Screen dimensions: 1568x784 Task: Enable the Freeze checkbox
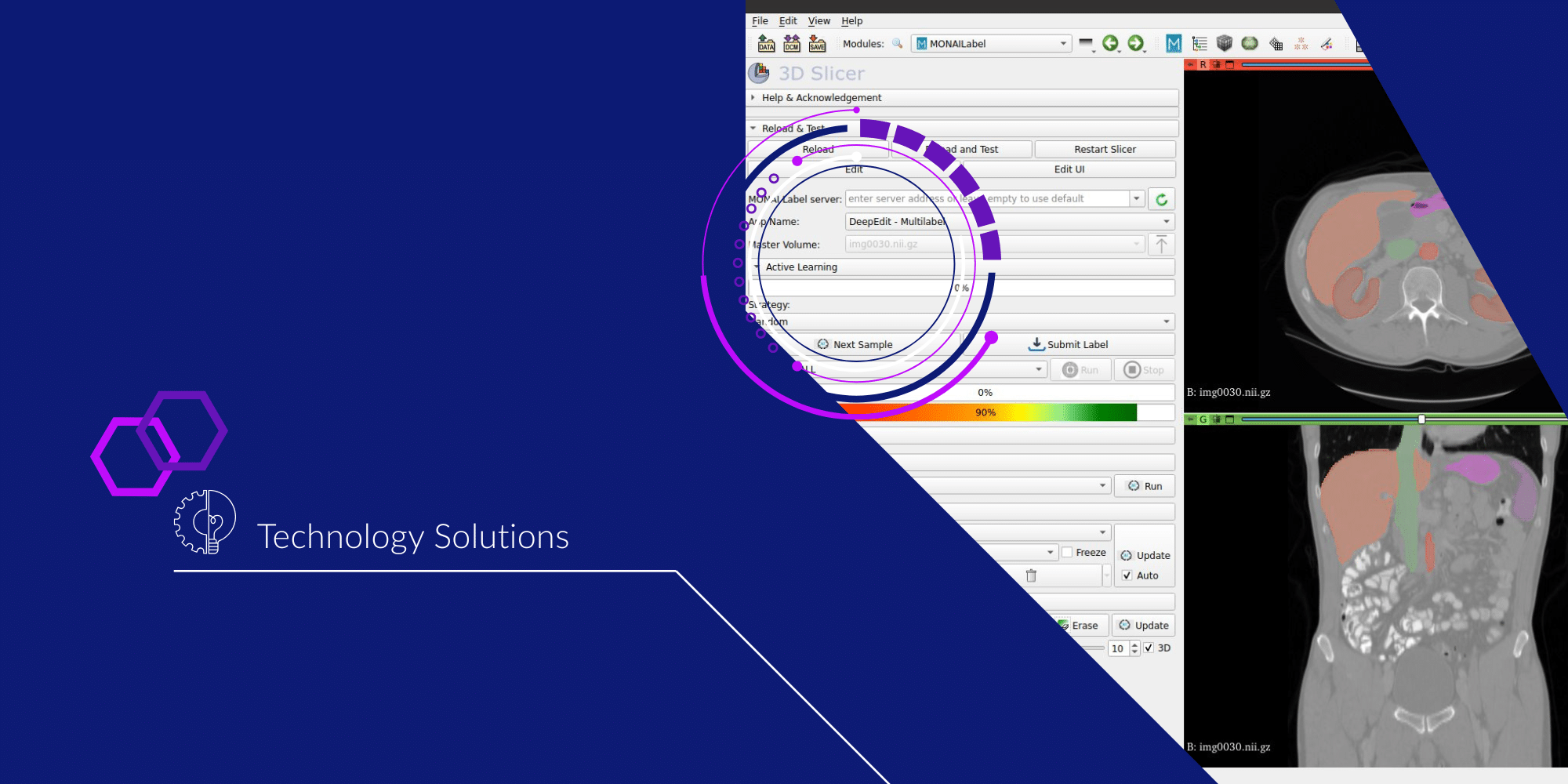[x=1067, y=553]
